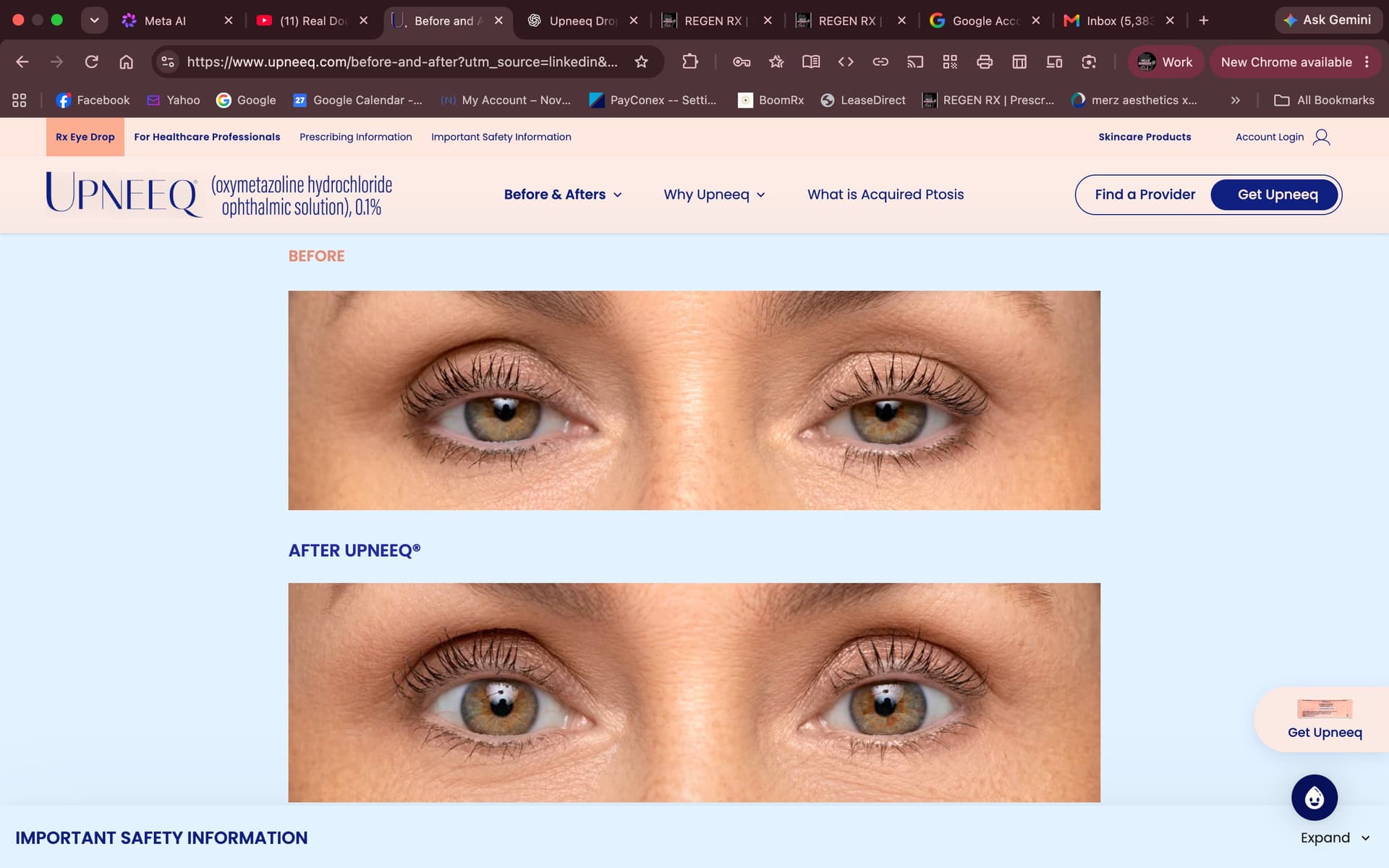Image resolution: width=1389 pixels, height=868 pixels.
Task: Open the extensions puzzle icon
Action: [690, 62]
